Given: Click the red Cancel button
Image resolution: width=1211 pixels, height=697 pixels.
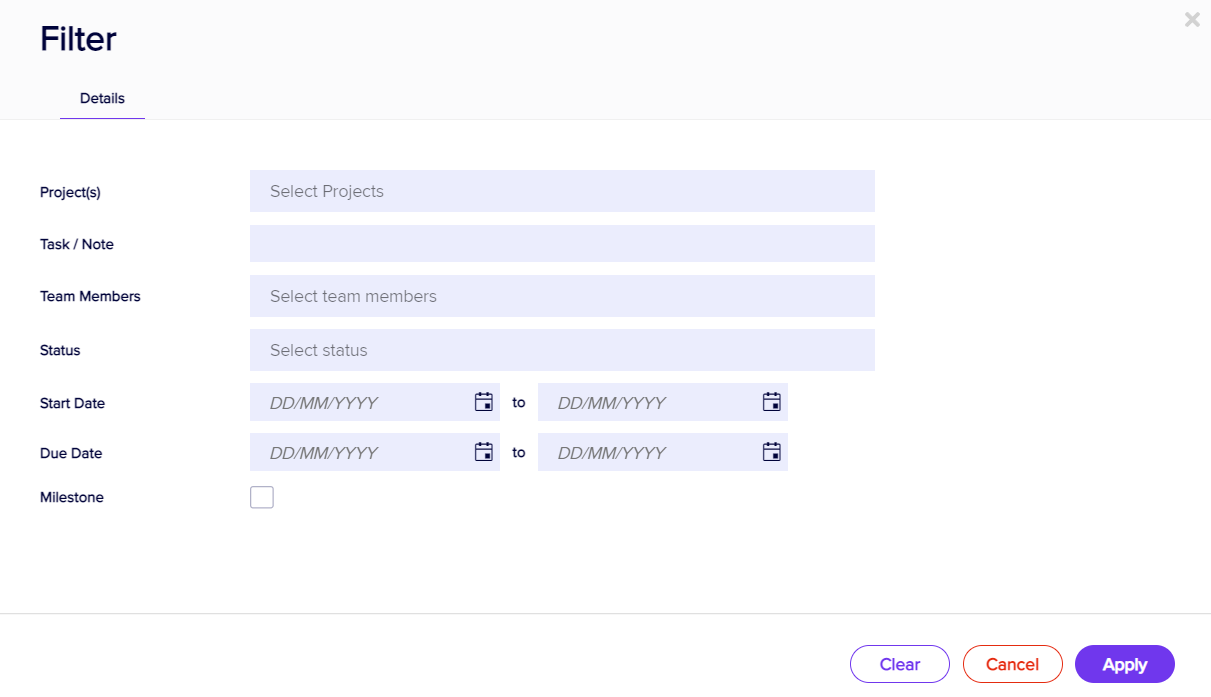Looking at the screenshot, I should coord(1012,664).
